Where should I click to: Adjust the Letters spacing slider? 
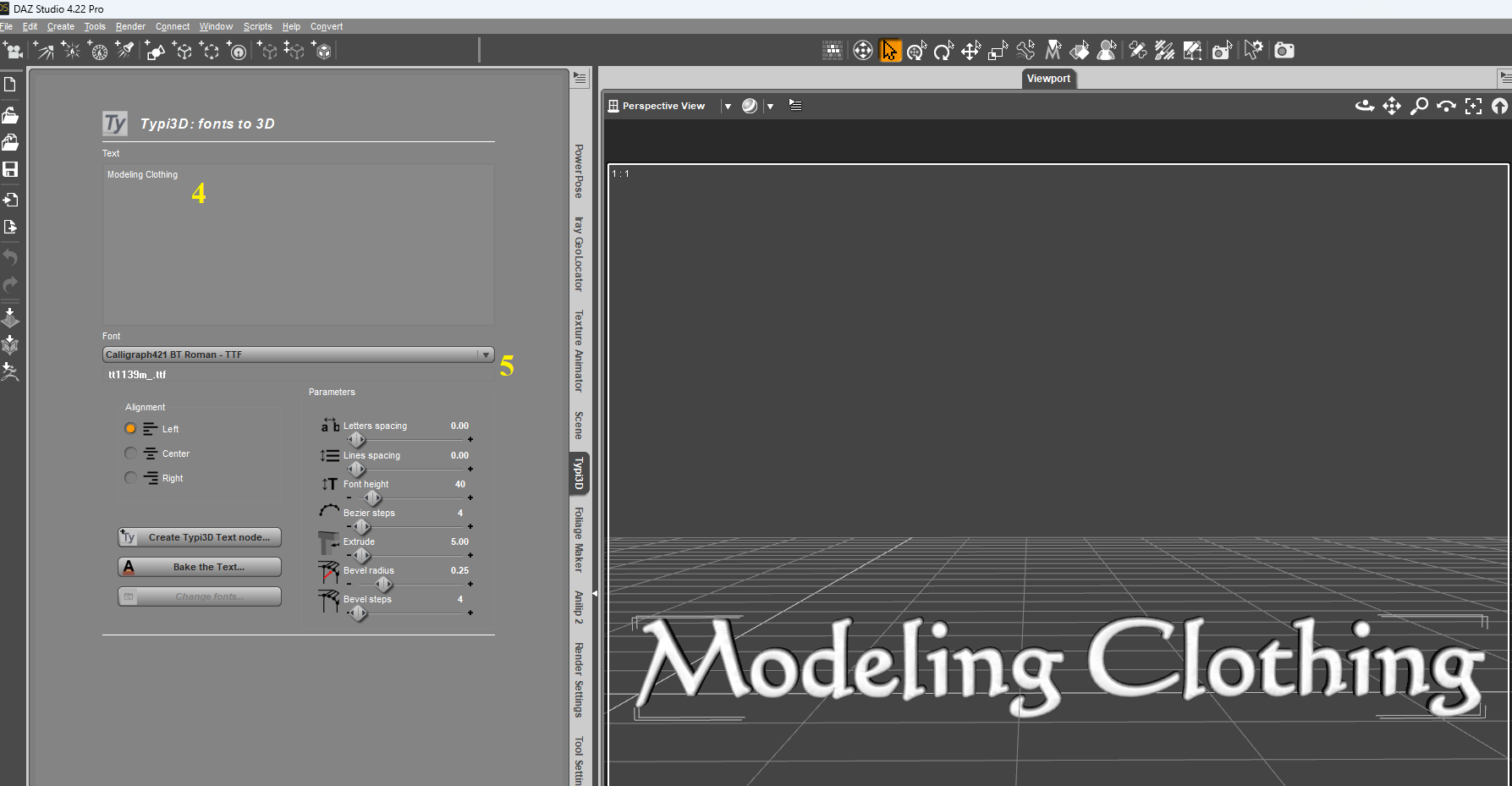tap(356, 440)
